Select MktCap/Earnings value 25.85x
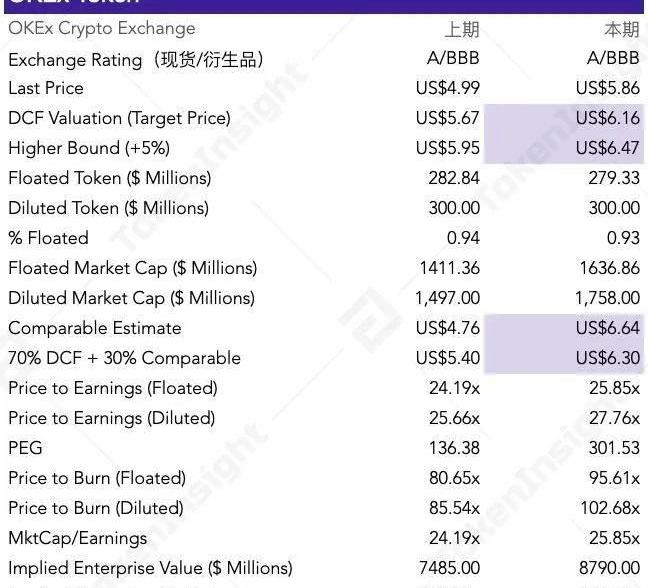Screen dimensions: 648x588 click(x=615, y=538)
